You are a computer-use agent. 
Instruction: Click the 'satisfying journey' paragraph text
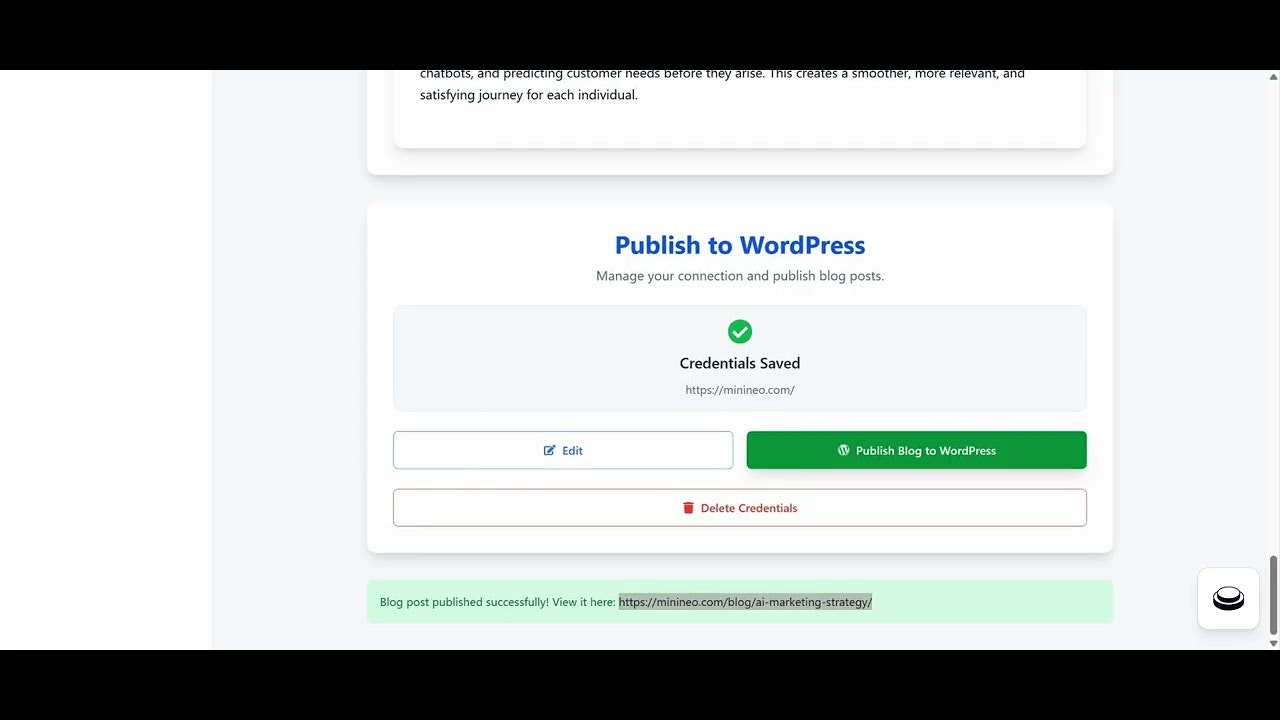(529, 95)
